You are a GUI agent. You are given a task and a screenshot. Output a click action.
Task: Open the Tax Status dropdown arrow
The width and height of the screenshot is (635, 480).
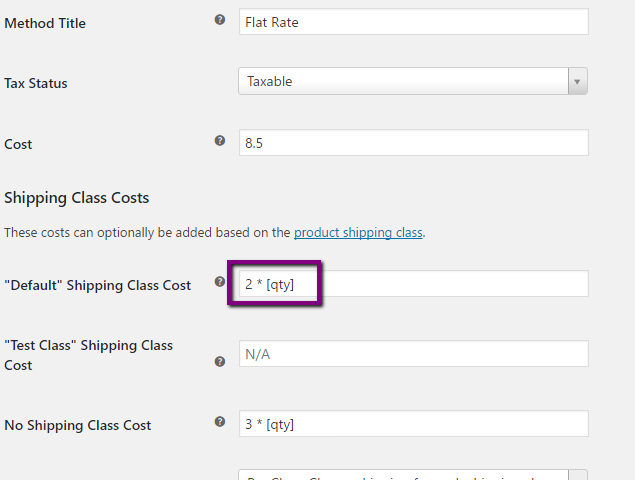[577, 82]
